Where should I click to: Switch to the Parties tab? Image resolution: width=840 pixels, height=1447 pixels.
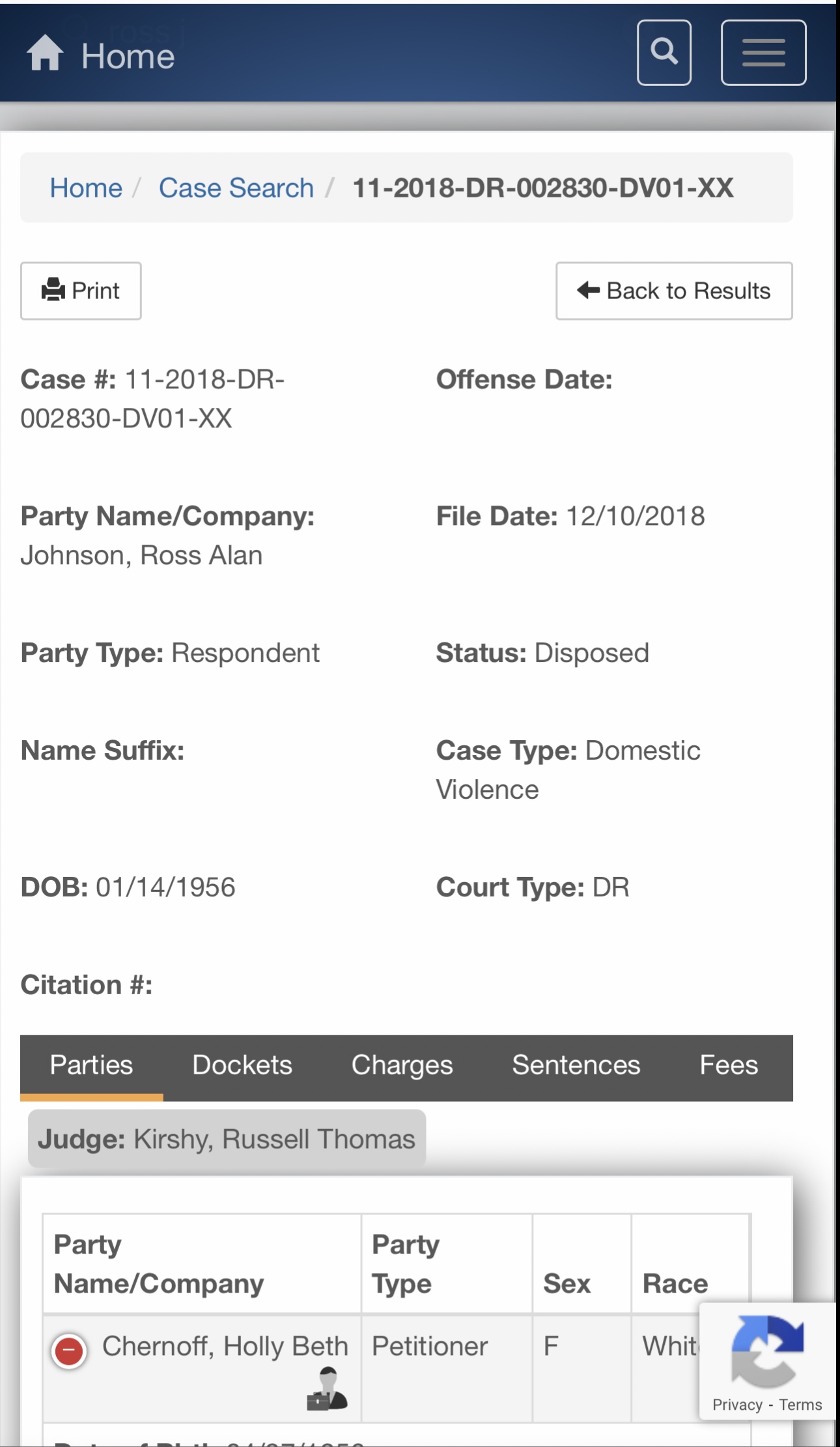91,1065
